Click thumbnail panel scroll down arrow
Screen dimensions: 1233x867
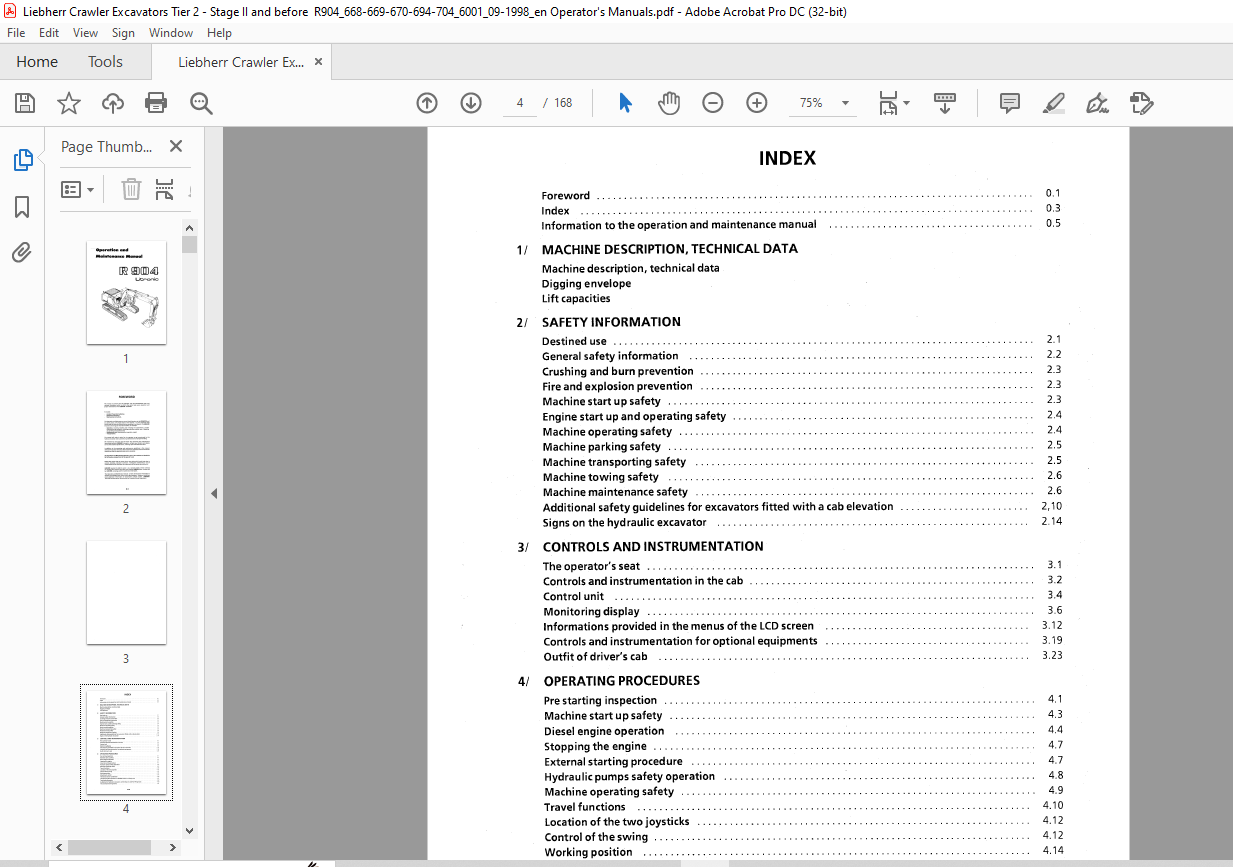click(x=190, y=830)
